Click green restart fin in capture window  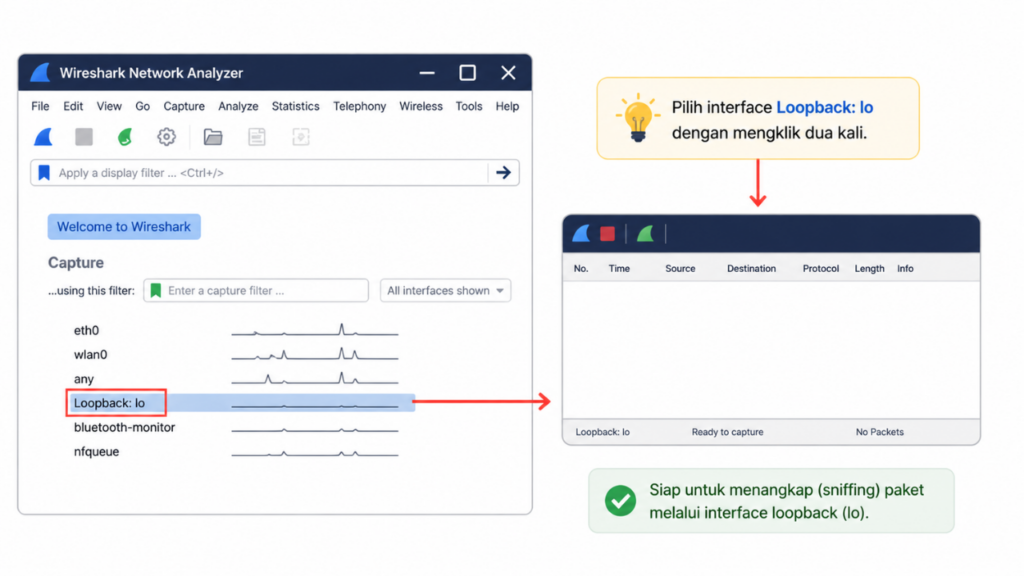point(645,234)
